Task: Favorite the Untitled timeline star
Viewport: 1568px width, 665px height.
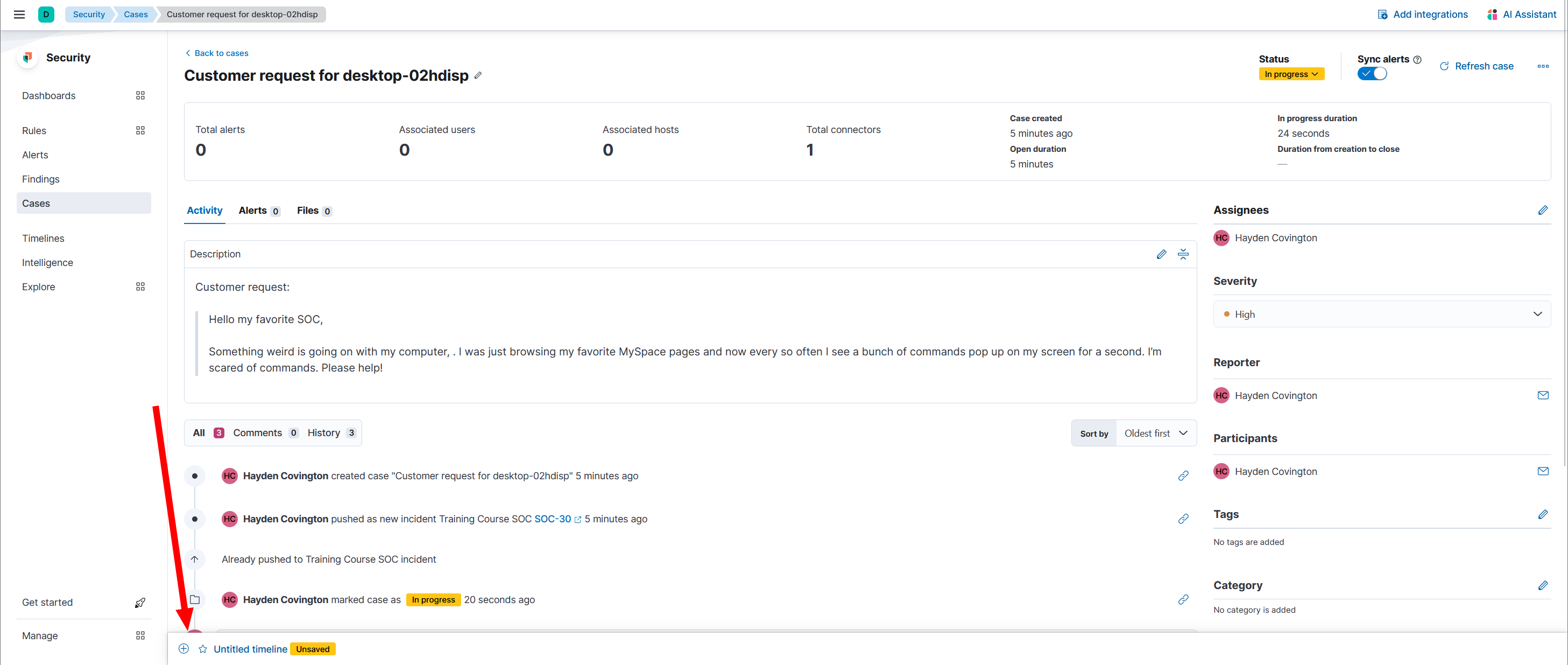Action: click(203, 649)
